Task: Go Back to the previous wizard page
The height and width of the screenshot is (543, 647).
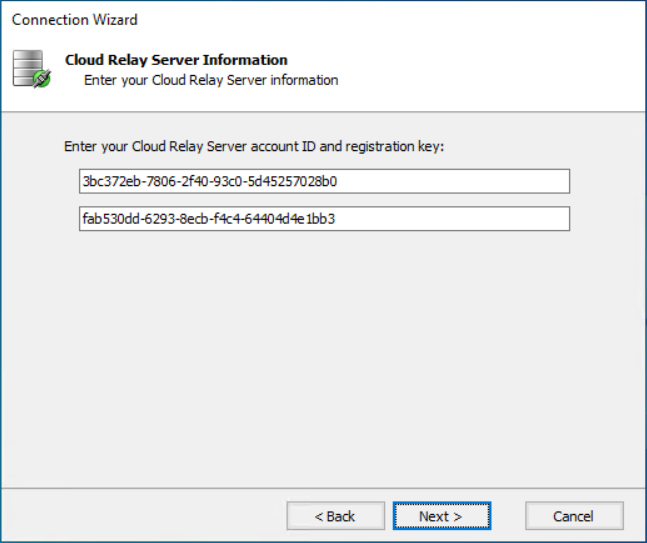Action: pos(335,516)
